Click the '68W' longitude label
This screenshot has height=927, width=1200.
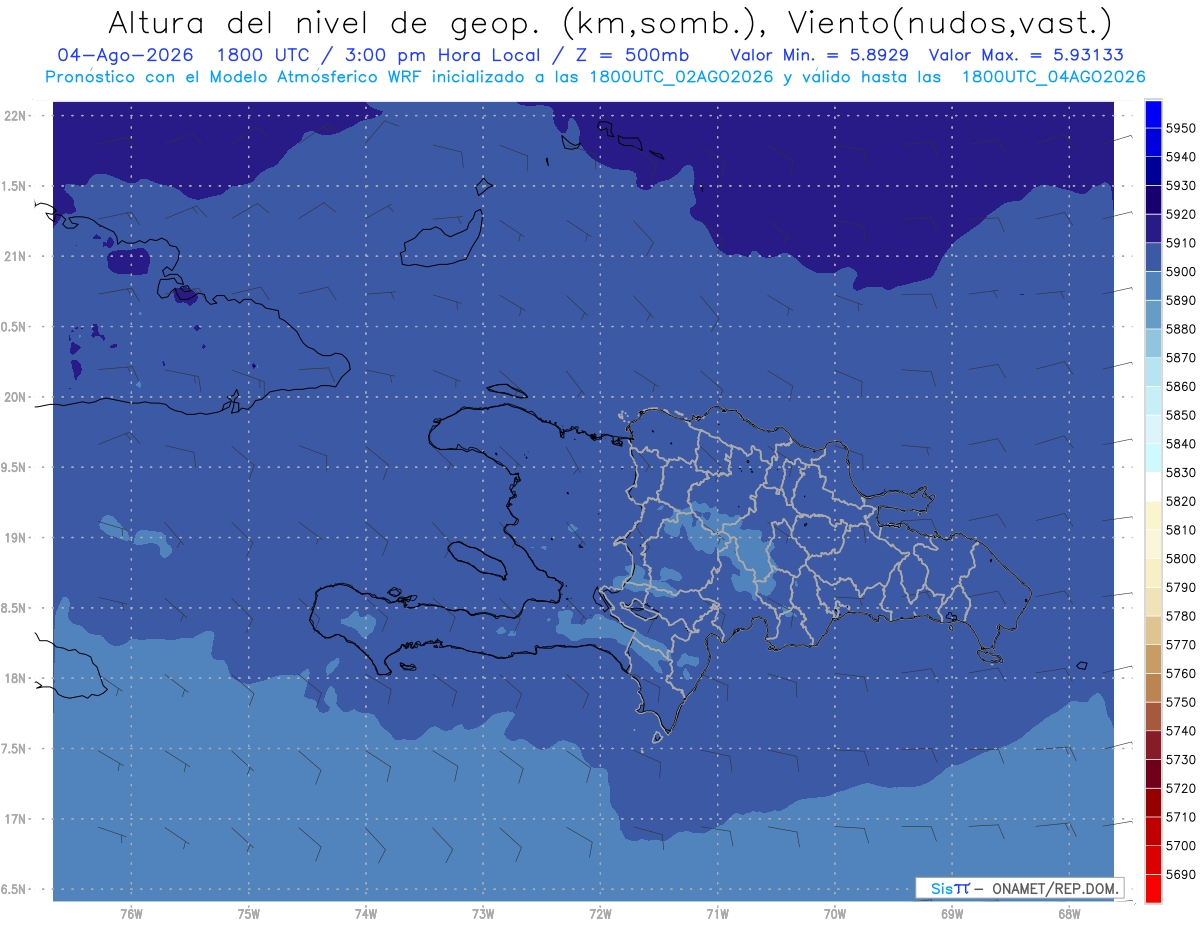(1069, 913)
